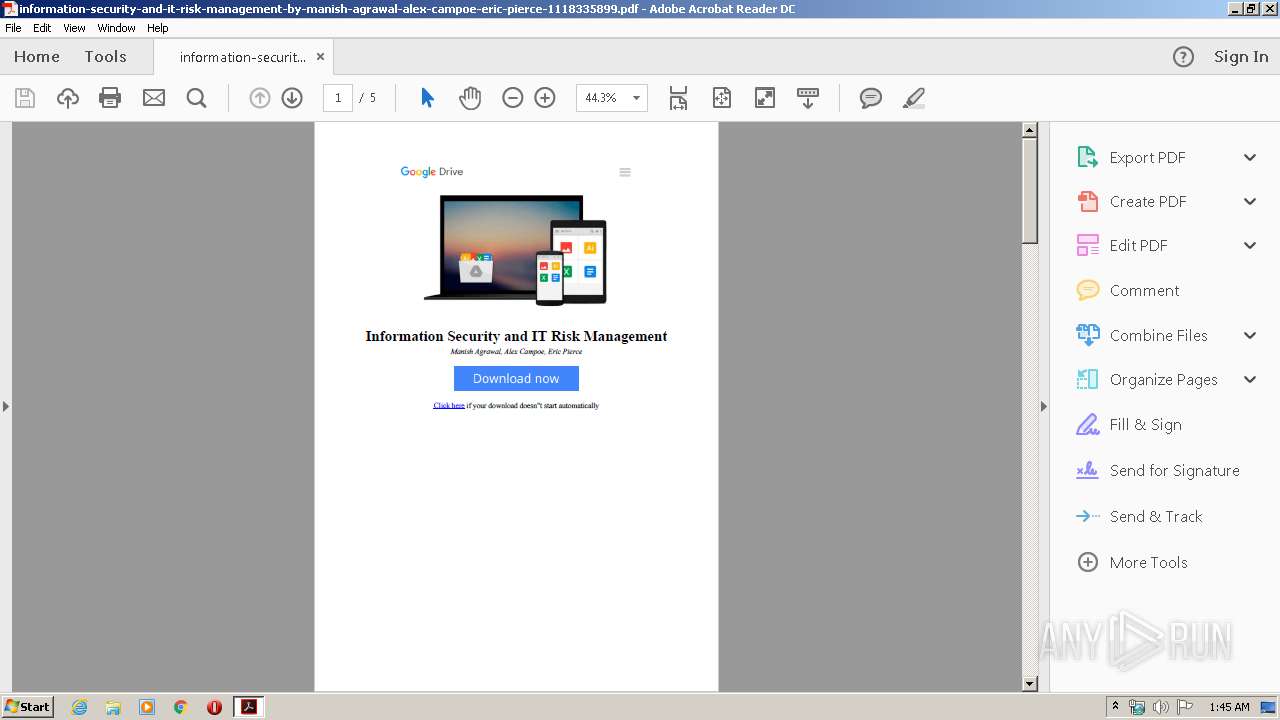
Task: Click the Read mode keyboard icon
Action: click(x=808, y=98)
